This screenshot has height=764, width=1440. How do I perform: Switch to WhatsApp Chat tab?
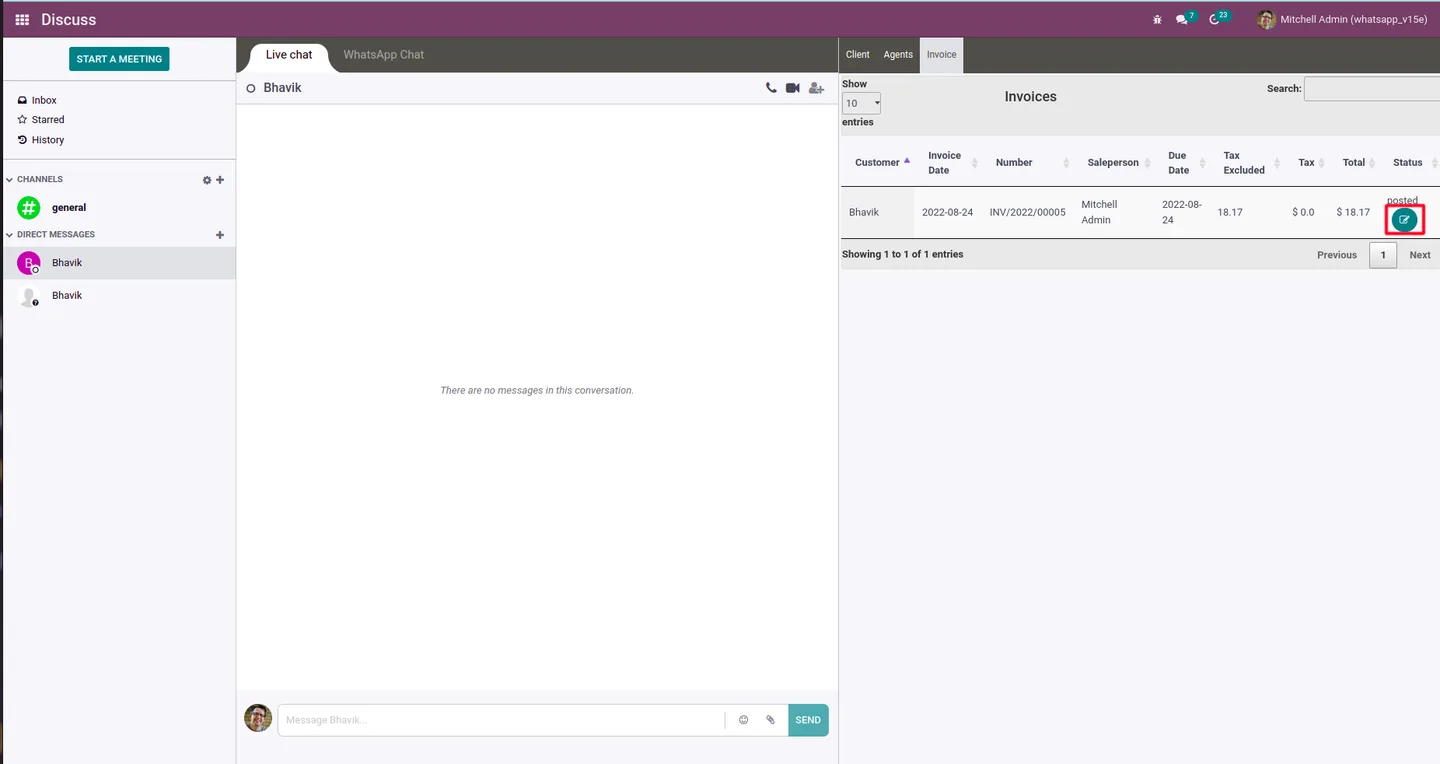384,55
